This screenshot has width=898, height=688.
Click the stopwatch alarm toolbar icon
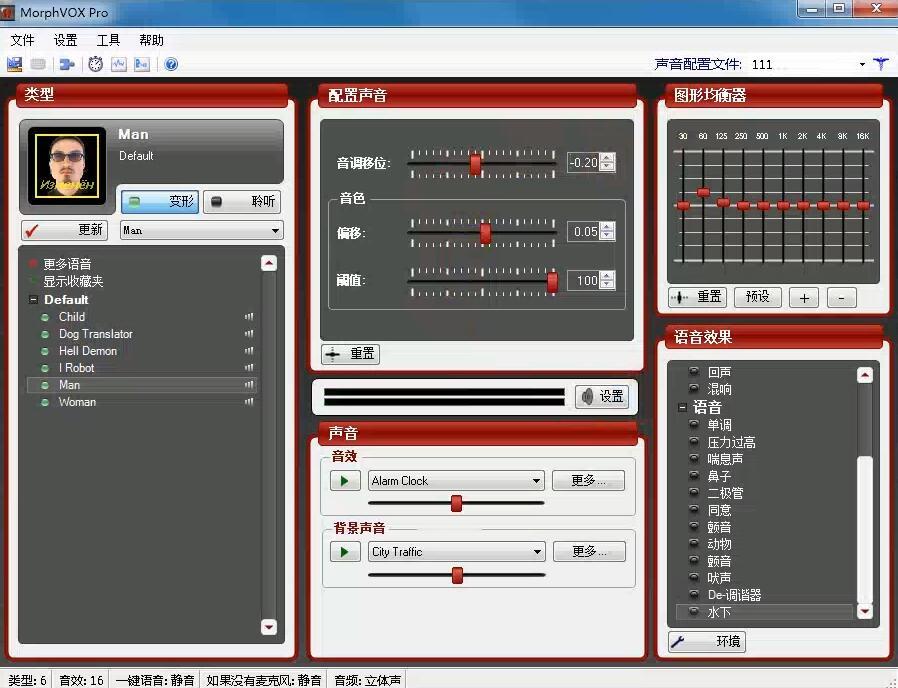(x=96, y=64)
